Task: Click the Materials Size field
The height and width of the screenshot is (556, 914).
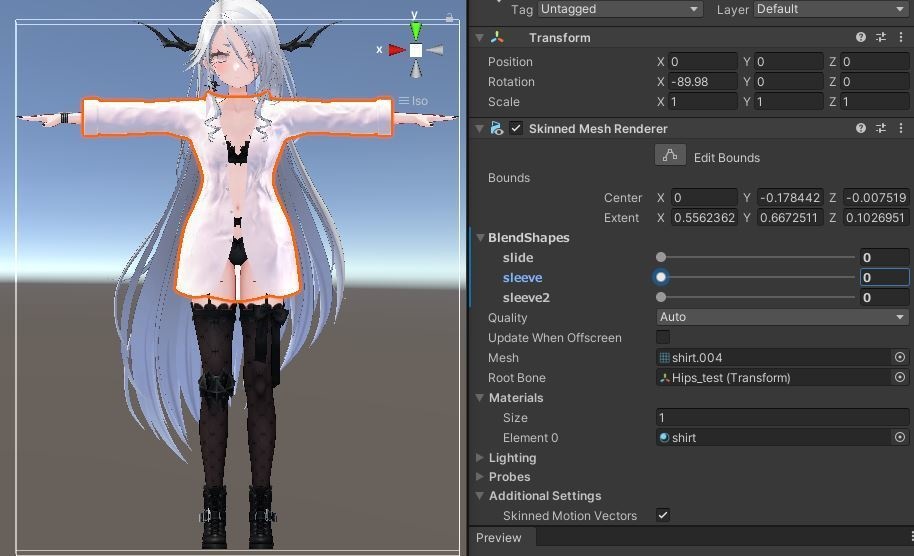Action: click(x=782, y=417)
